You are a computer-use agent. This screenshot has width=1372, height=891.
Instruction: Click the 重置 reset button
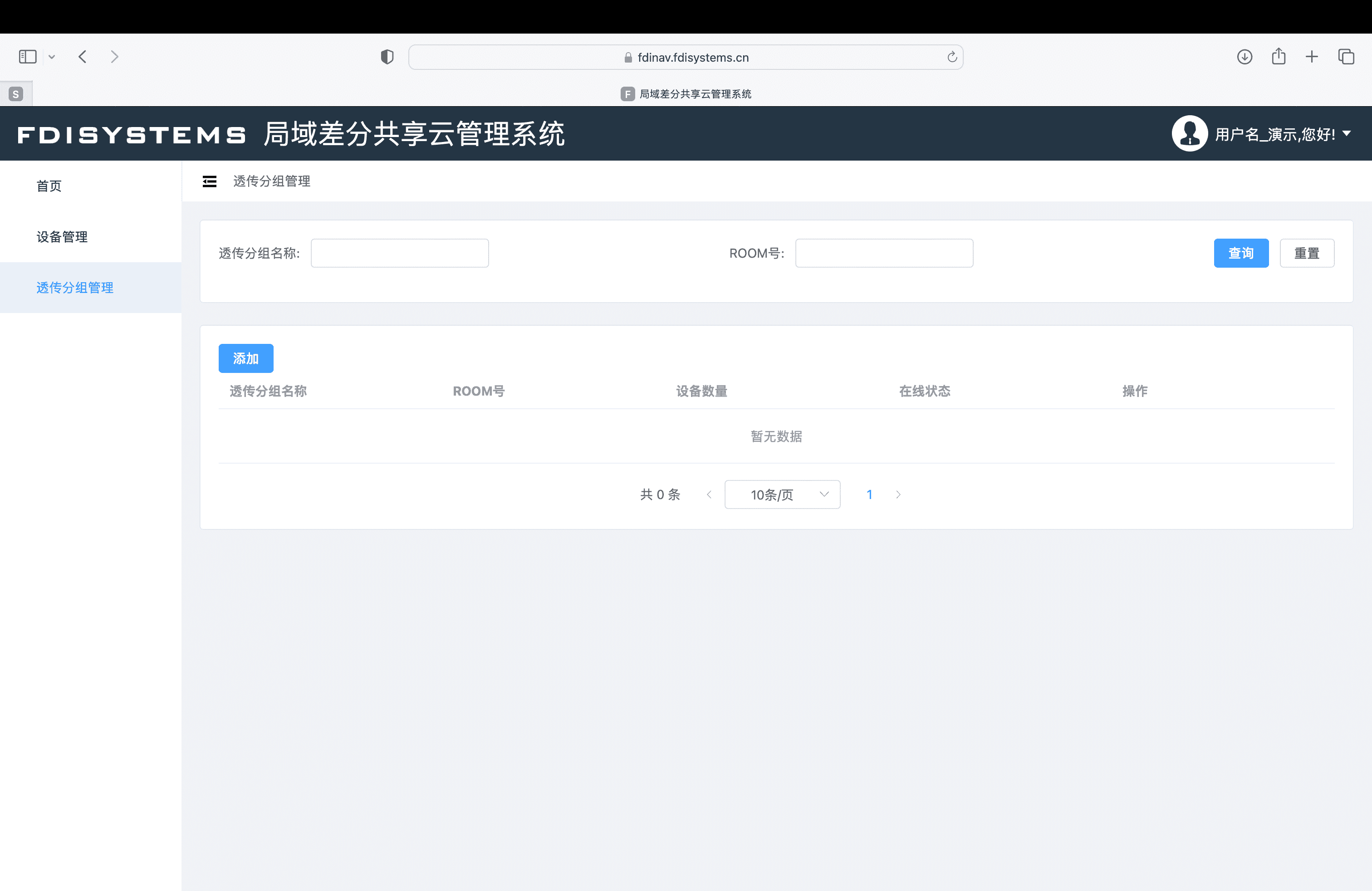point(1306,253)
